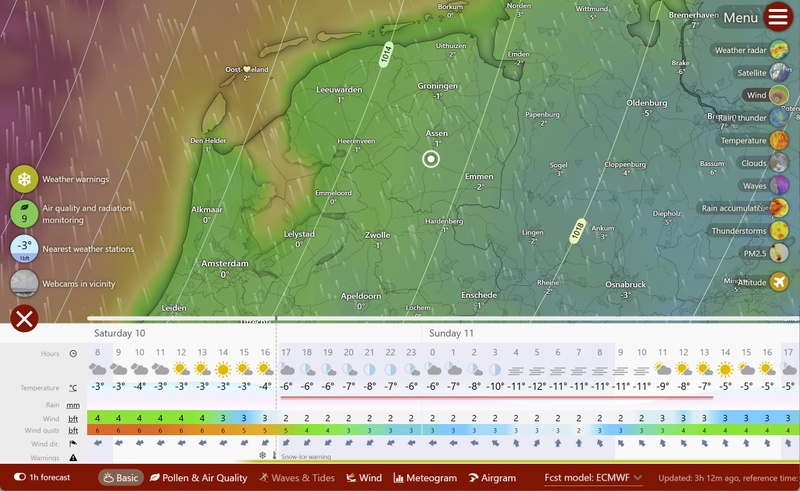Select the PM2.5 layer icon

[779, 253]
